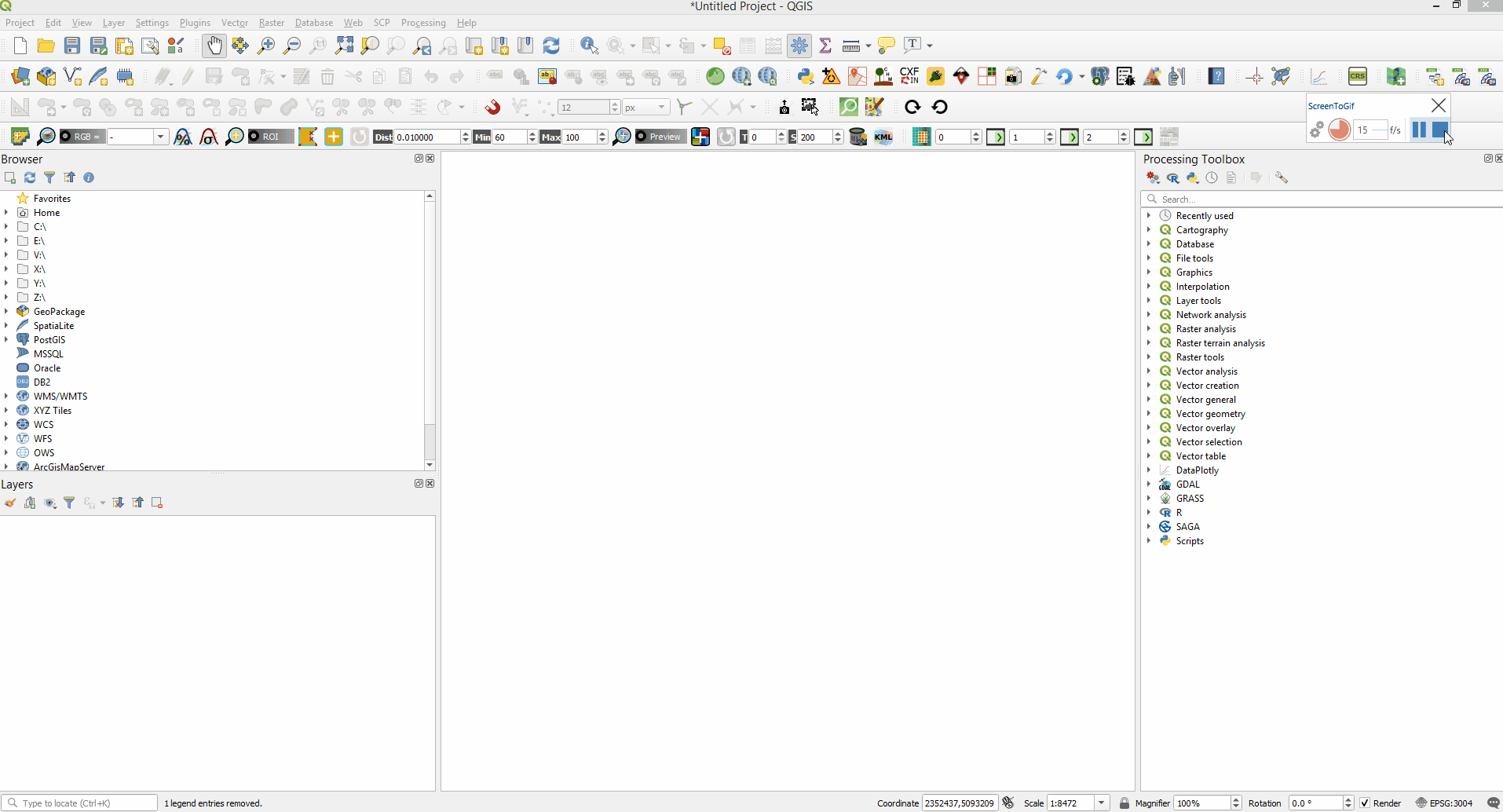Open the log messages speech bubble icon

1494,803
